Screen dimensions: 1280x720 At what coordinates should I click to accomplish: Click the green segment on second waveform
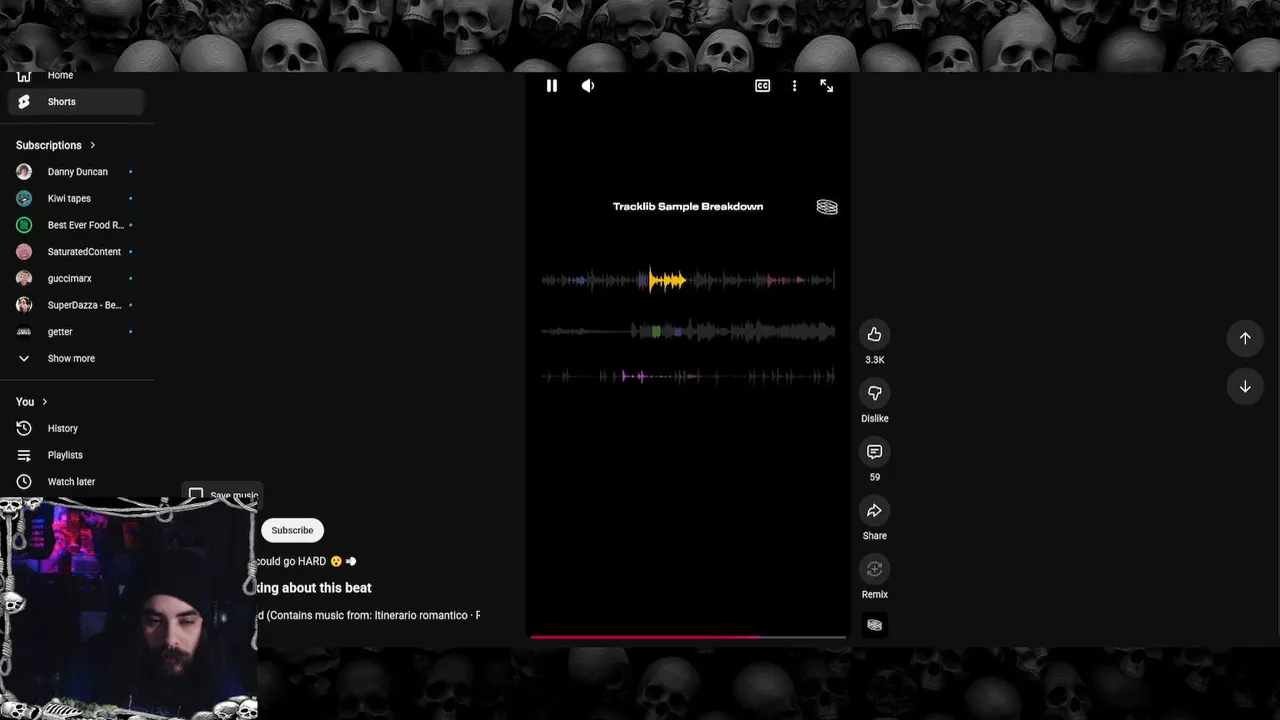pos(656,331)
